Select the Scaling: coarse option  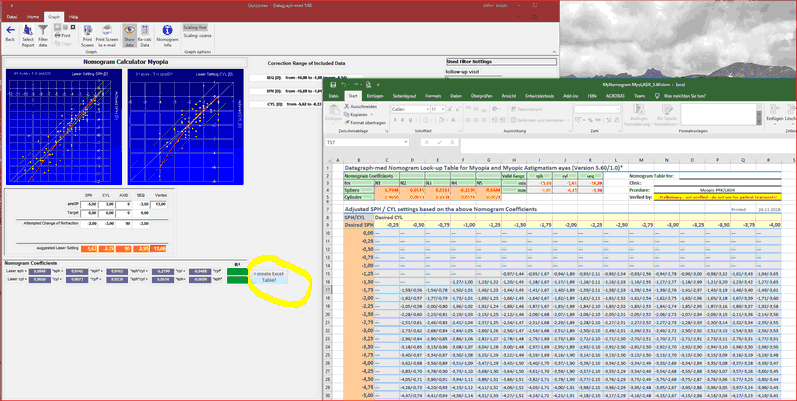coord(199,36)
